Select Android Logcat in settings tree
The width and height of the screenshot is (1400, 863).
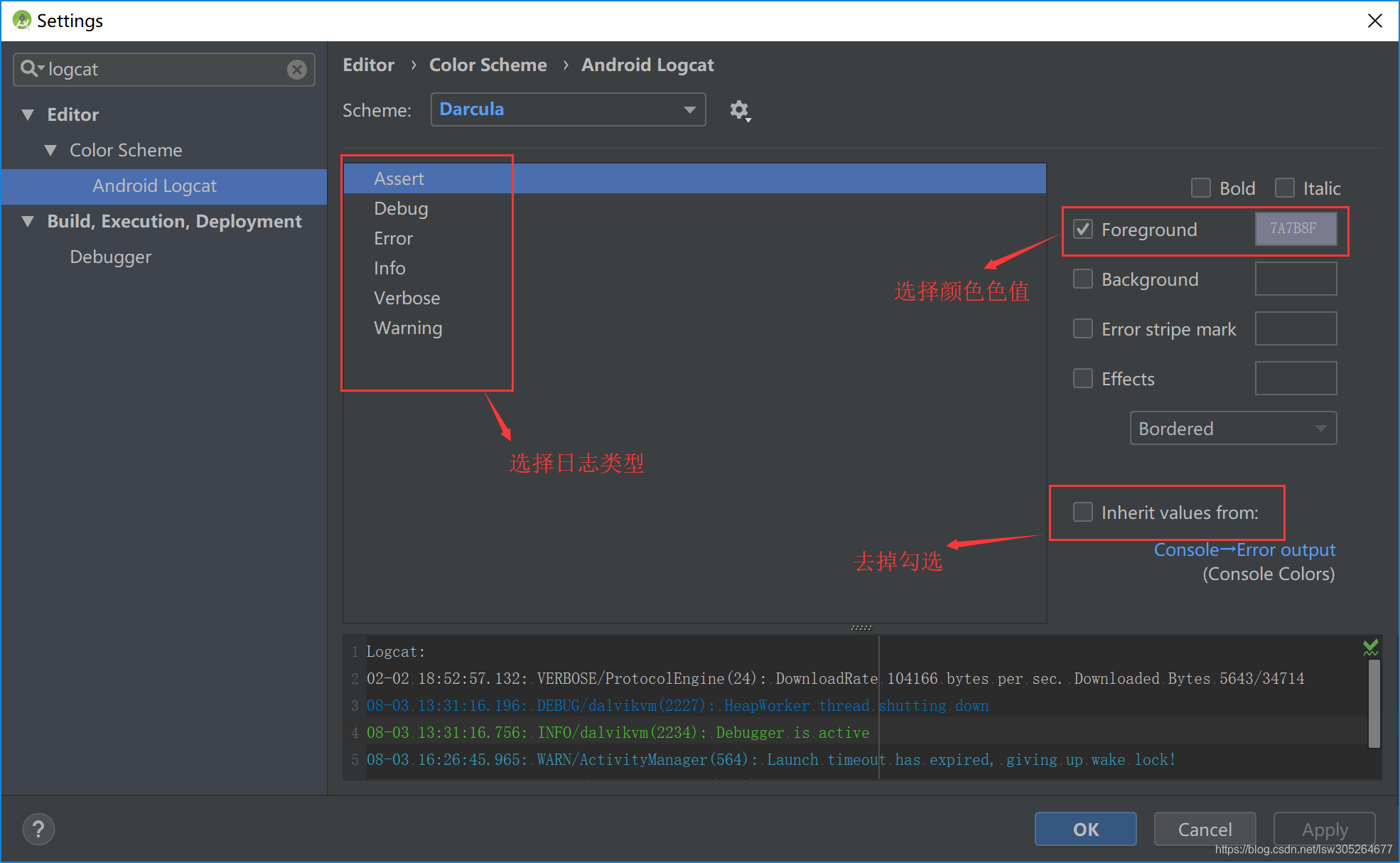click(x=164, y=186)
